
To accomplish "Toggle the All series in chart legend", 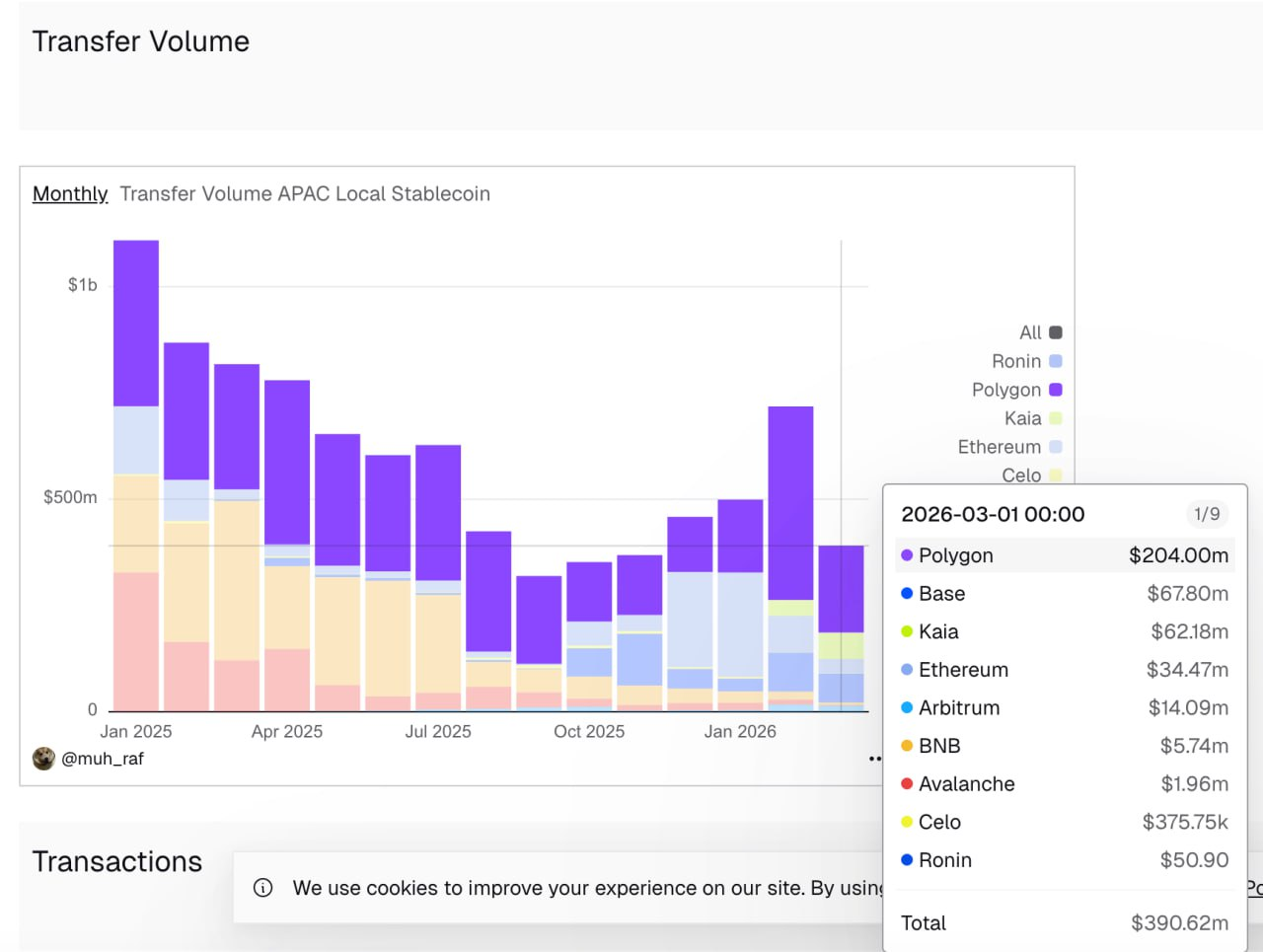I will pos(1040,332).
